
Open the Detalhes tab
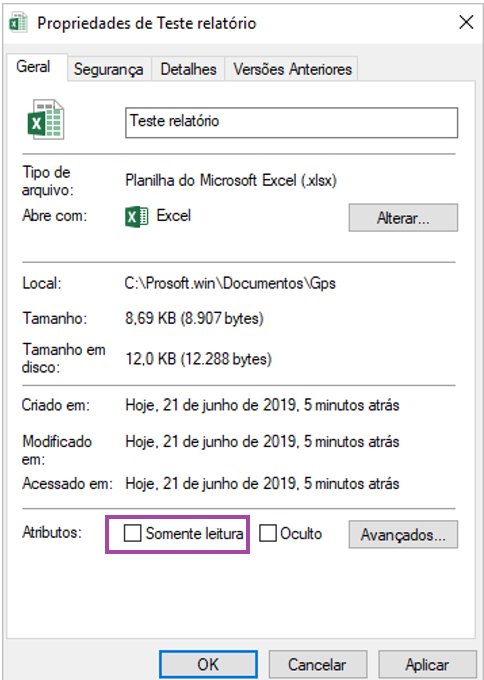coord(188,69)
